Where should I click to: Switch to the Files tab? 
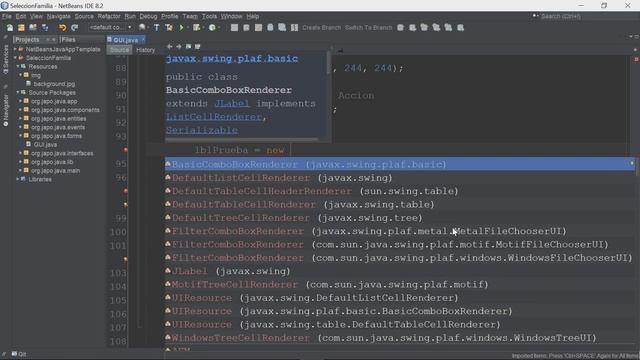(68, 40)
